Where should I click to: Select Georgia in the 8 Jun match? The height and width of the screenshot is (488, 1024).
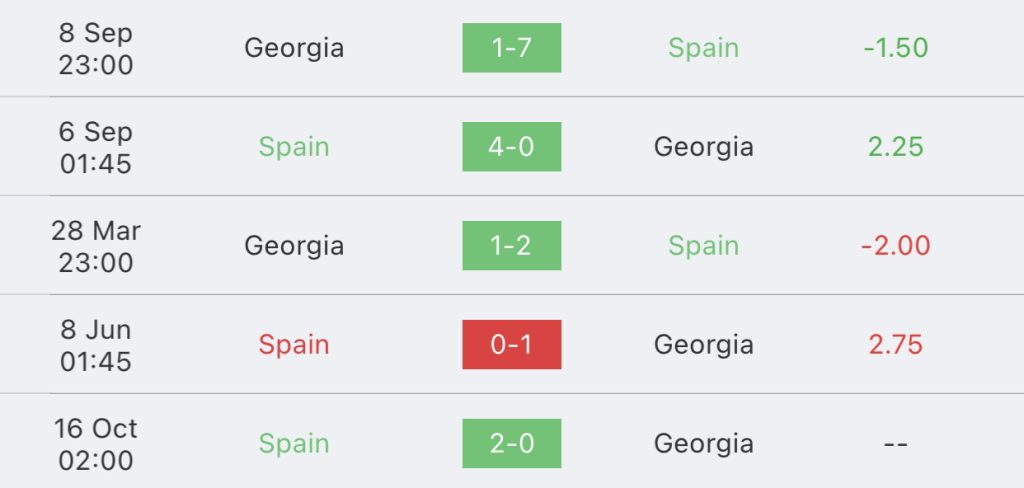click(703, 345)
